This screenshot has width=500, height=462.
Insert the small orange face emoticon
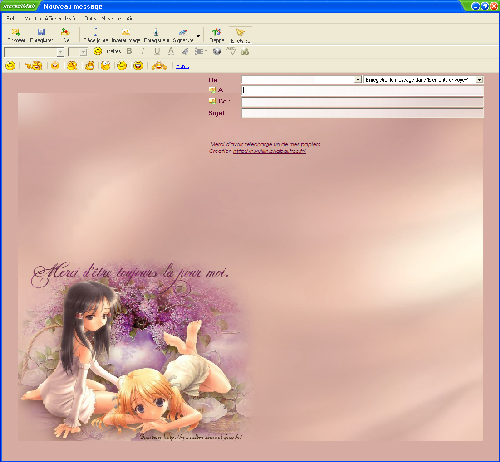point(55,65)
